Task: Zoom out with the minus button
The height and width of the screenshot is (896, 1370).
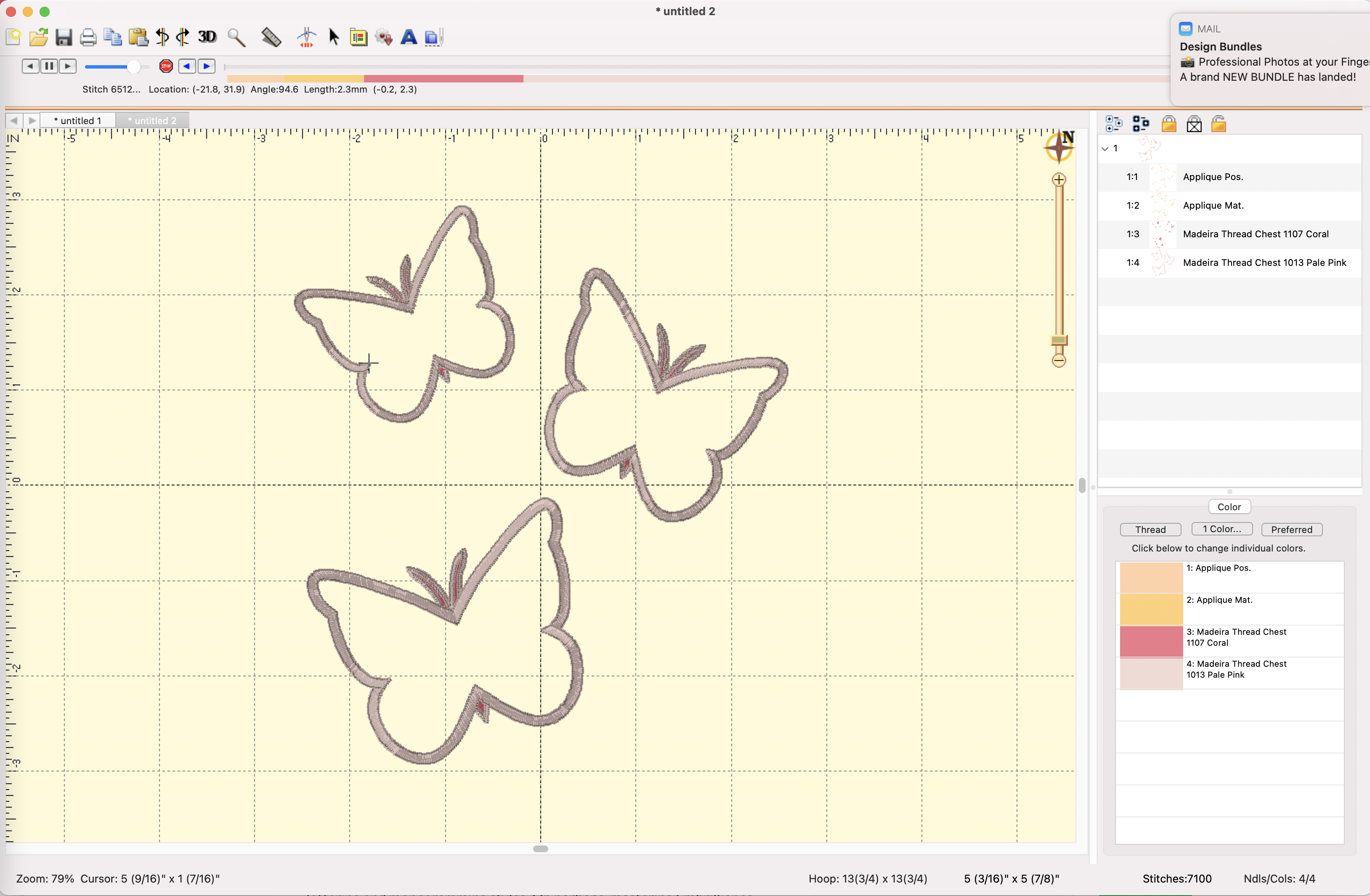Action: click(x=1059, y=361)
